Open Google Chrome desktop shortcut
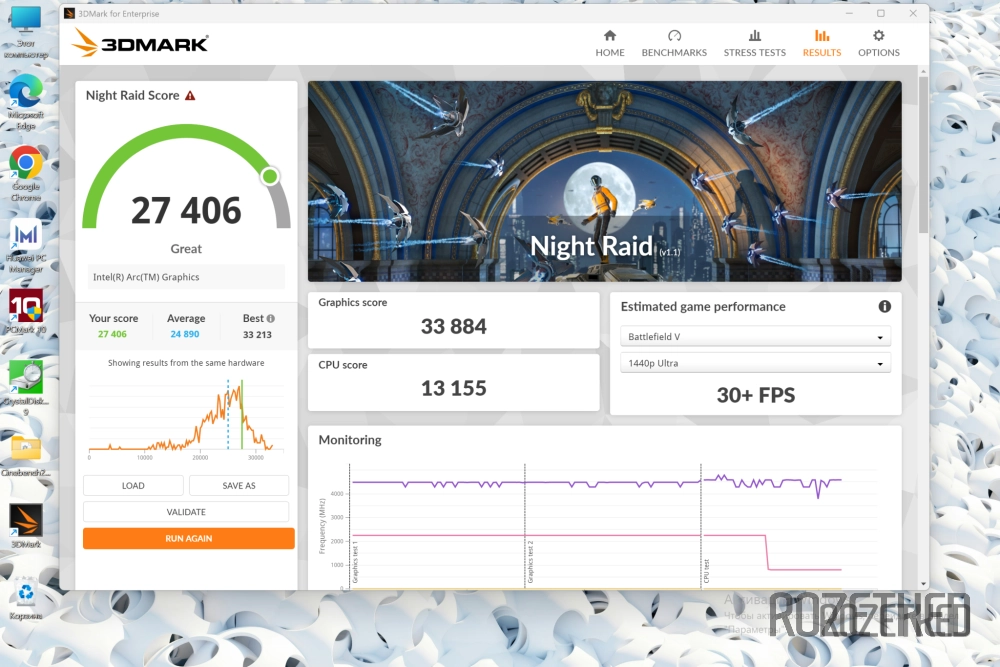 (x=25, y=165)
